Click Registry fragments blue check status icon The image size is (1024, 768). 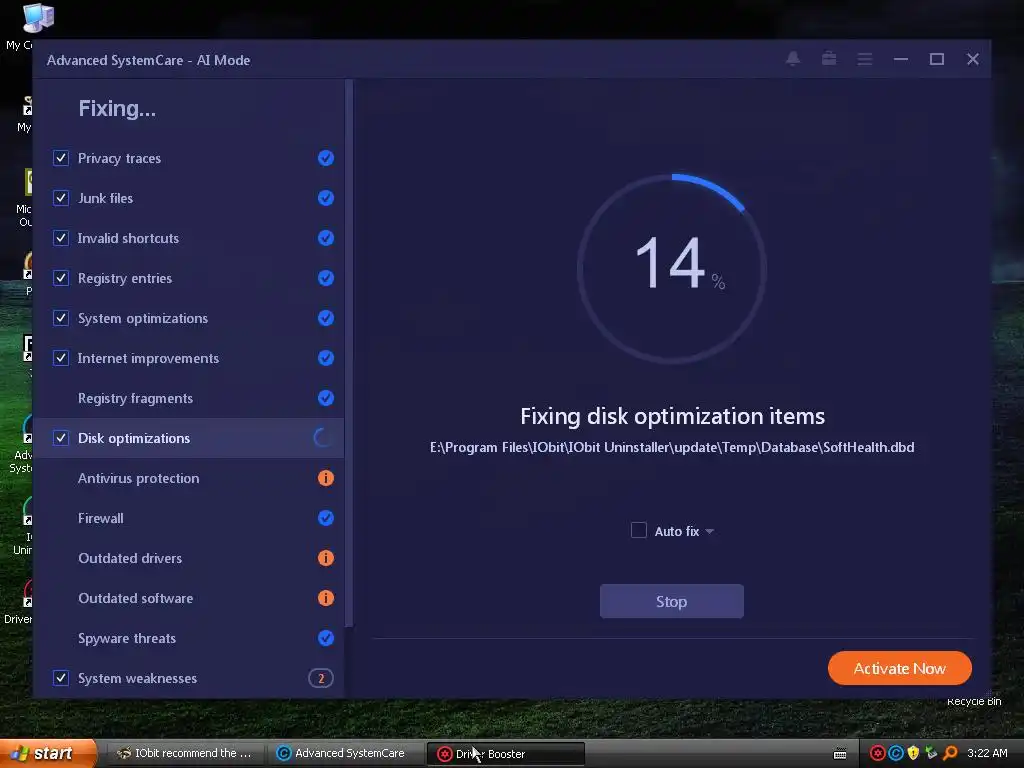point(326,398)
